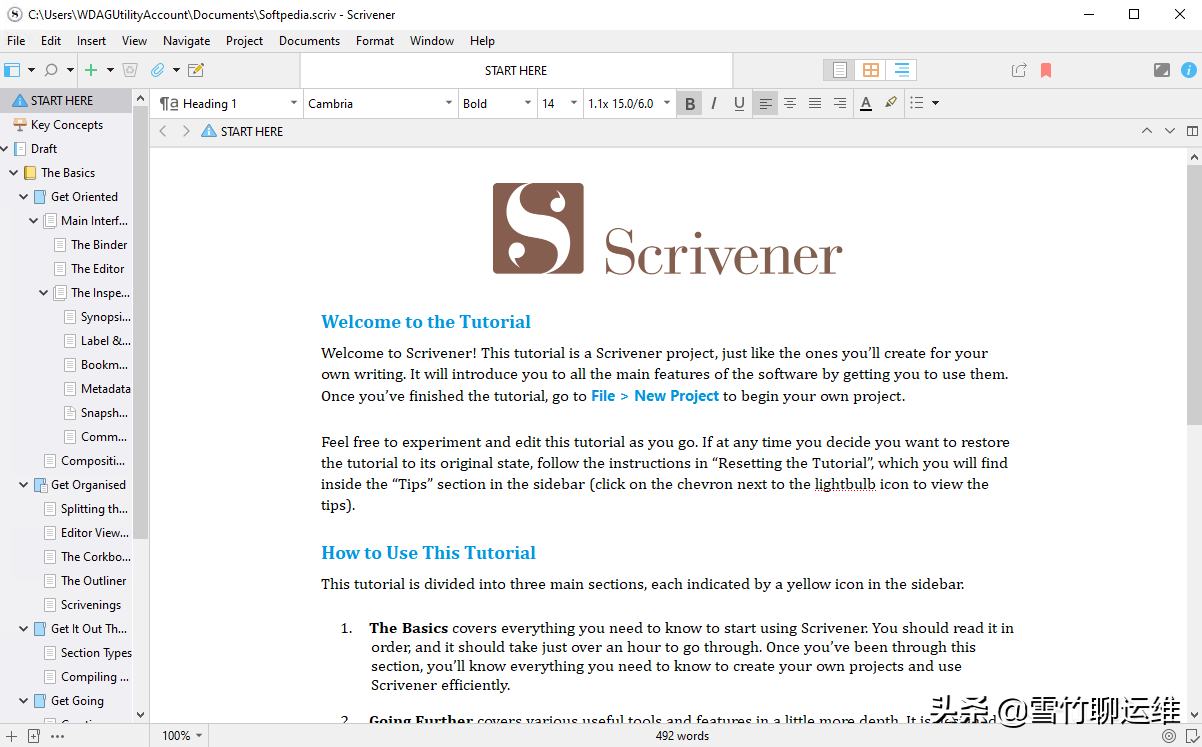The image size is (1202, 747).
Task: Select Key Concepts in binder
Action: coord(67,125)
